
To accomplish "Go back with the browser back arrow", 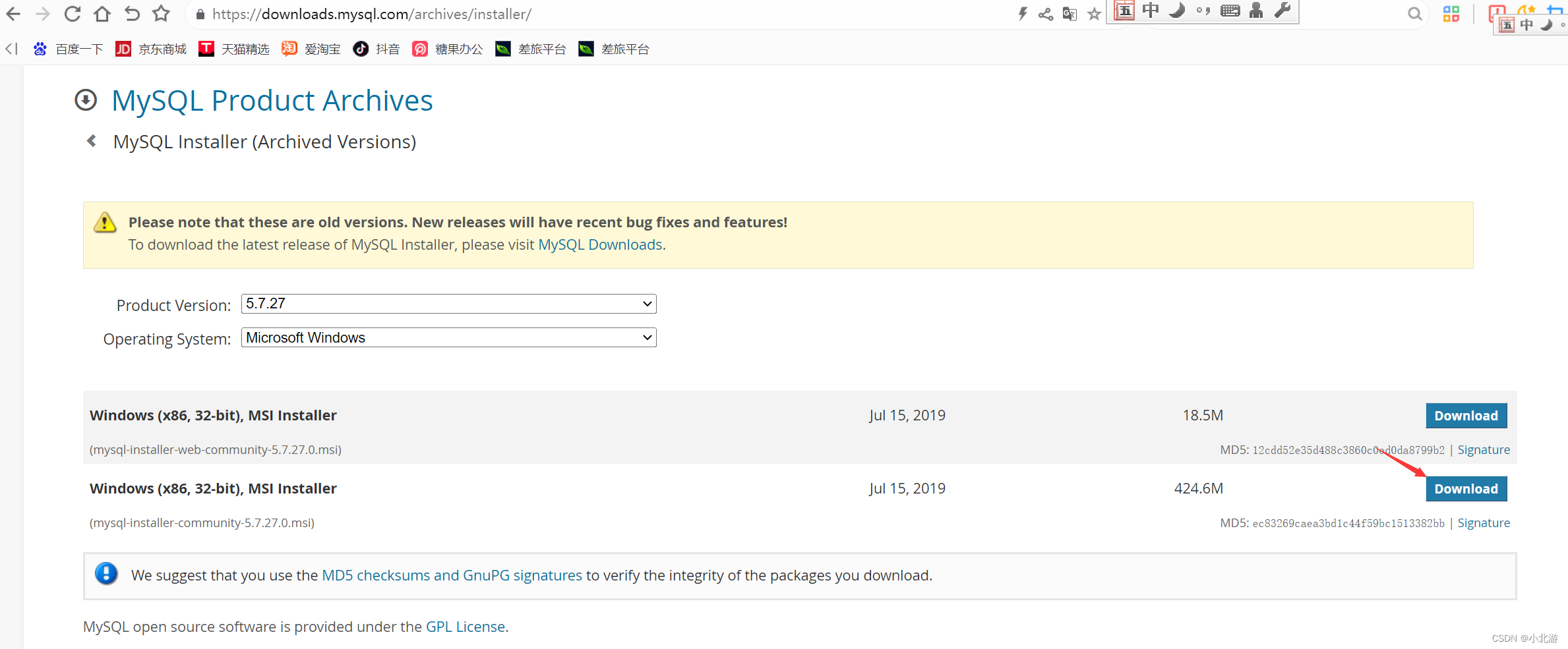I will pos(13,14).
